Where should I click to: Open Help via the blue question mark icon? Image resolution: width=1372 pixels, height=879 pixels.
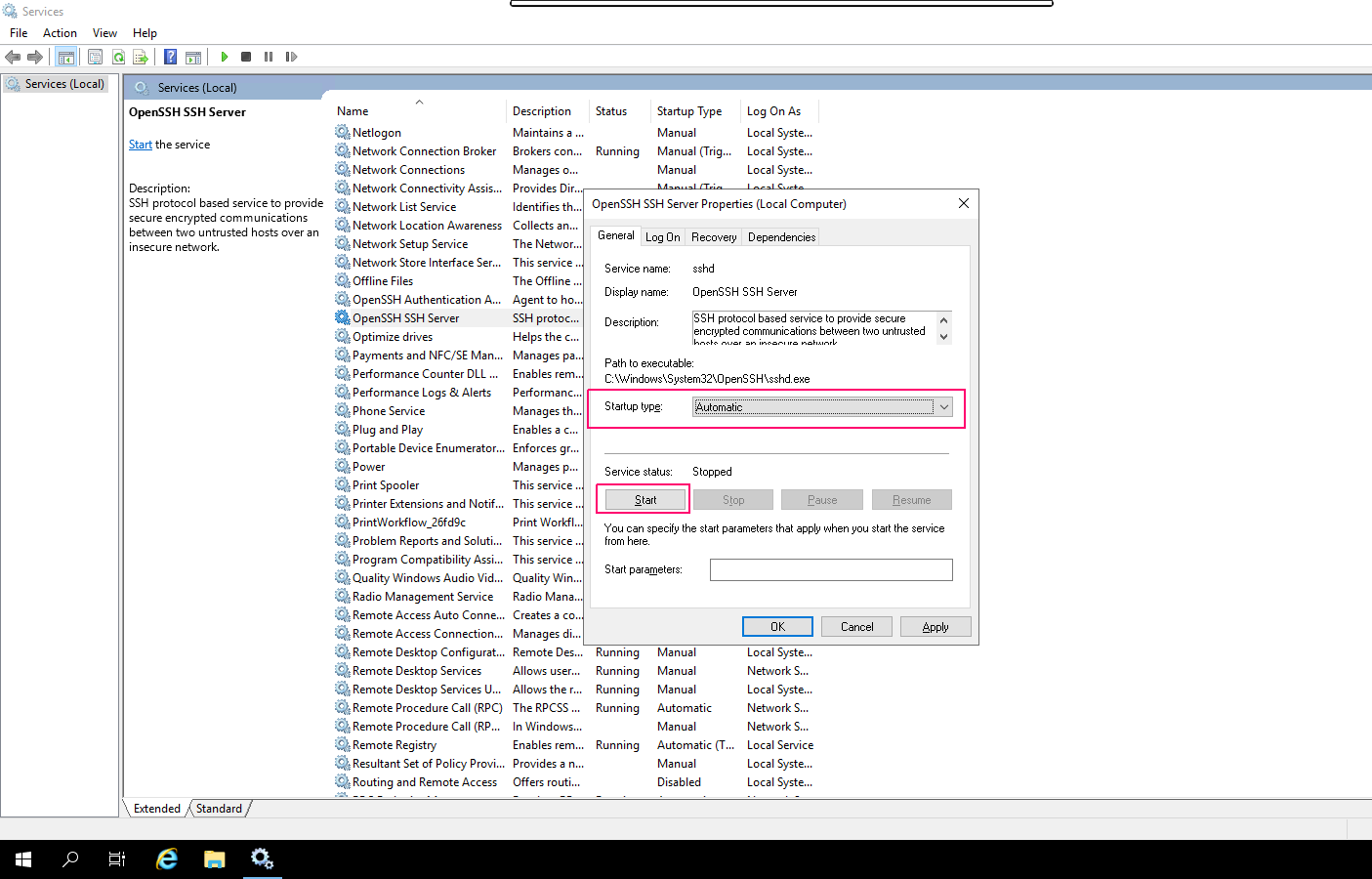pyautogui.click(x=171, y=57)
